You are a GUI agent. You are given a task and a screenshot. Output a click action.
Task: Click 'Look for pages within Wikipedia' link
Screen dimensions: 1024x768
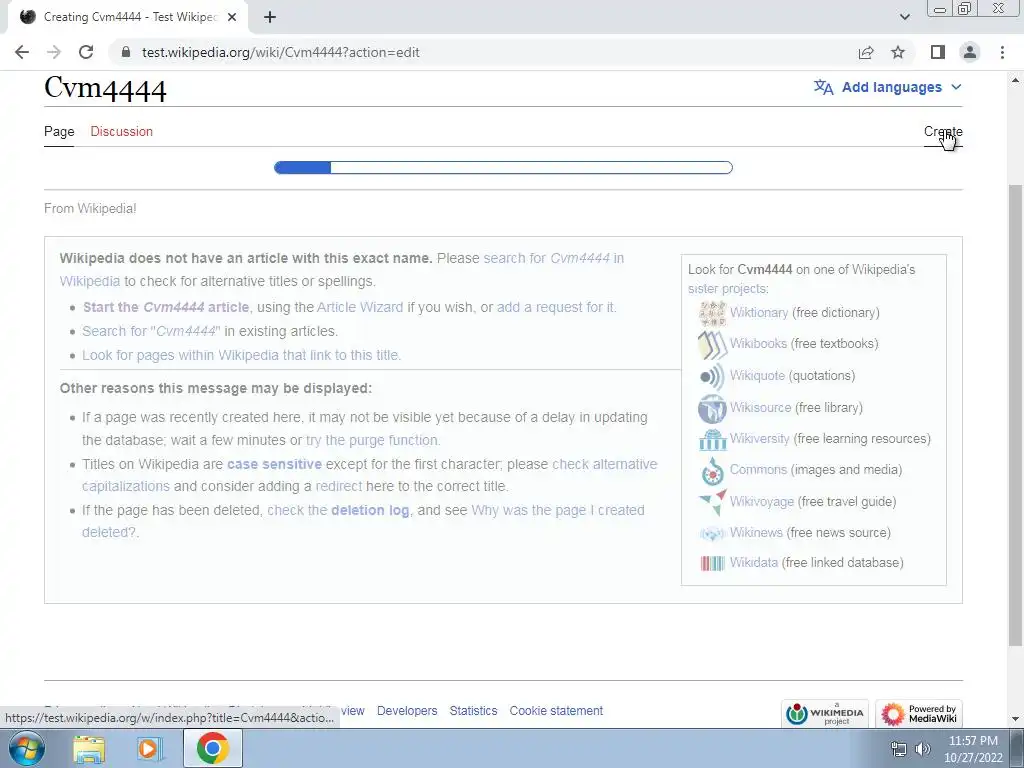point(241,355)
